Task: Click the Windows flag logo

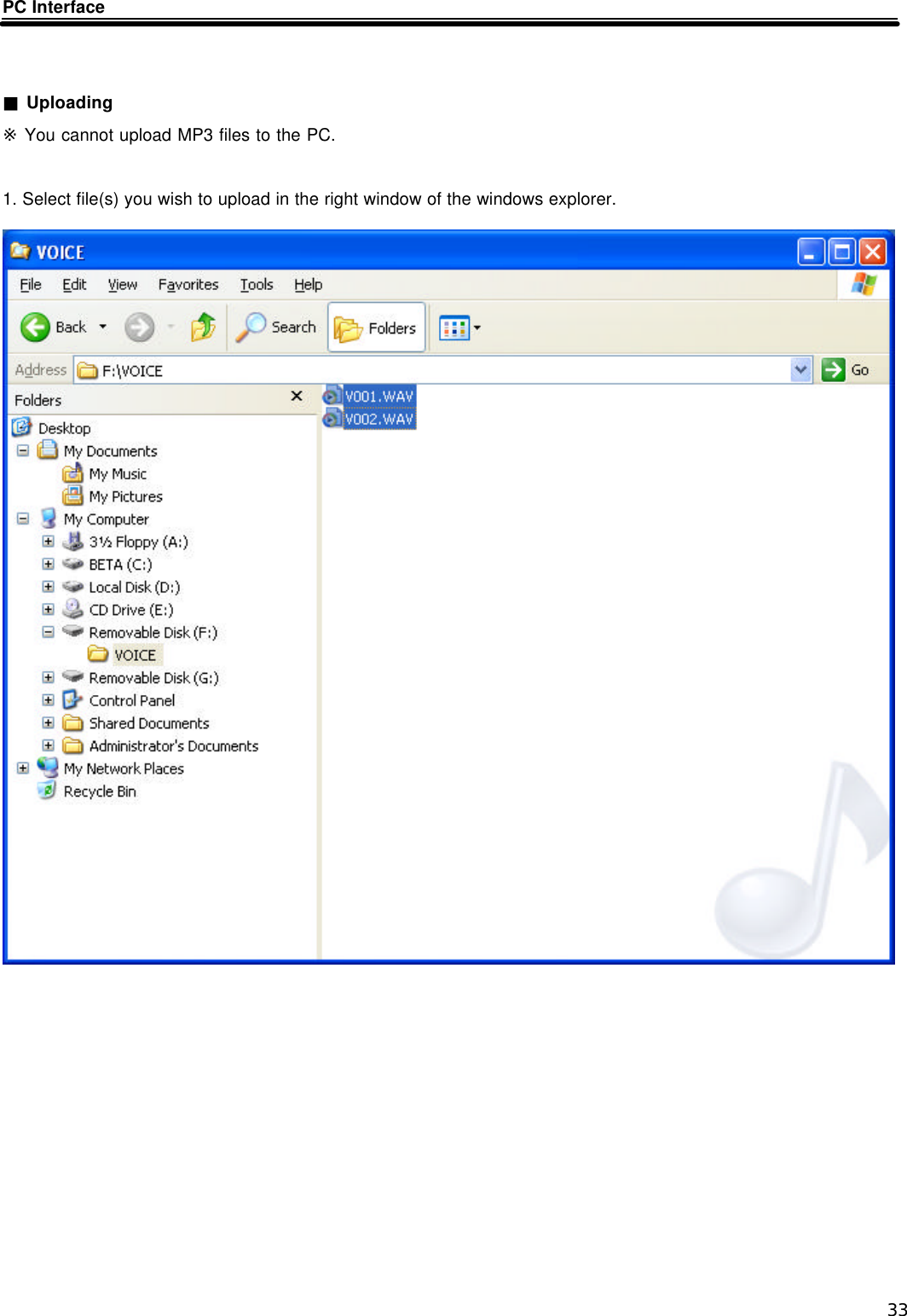Action: coord(864,284)
